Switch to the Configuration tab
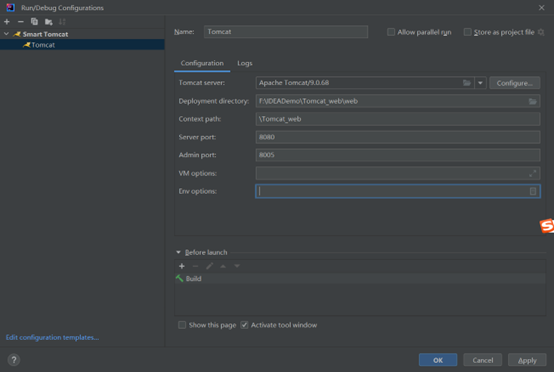Image resolution: width=554 pixels, height=372 pixels. [202, 63]
